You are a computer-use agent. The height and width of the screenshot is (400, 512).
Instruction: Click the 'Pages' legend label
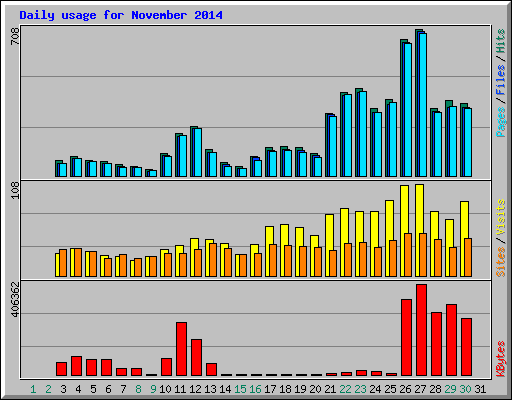501,122
